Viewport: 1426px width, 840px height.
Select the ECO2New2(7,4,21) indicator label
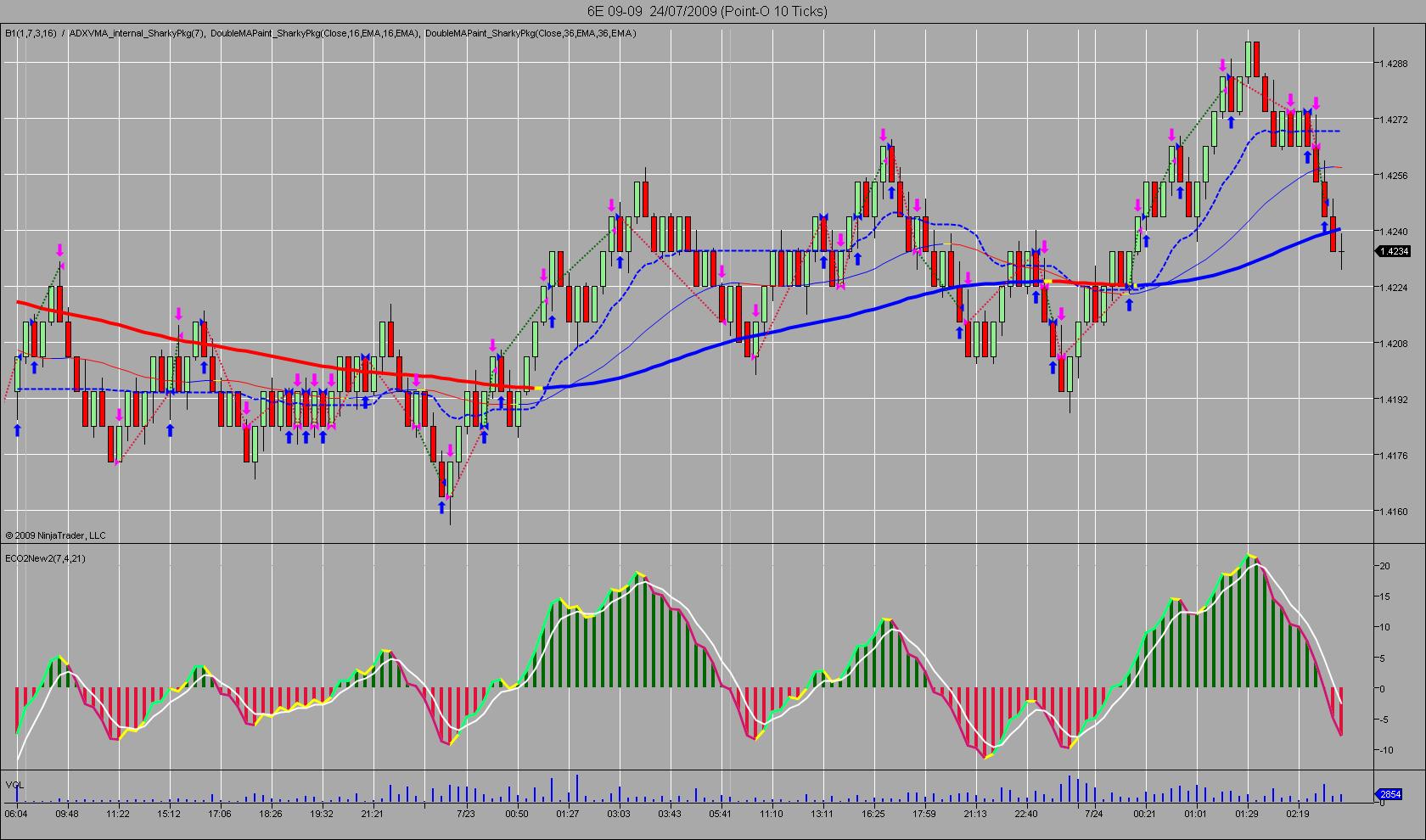45,558
